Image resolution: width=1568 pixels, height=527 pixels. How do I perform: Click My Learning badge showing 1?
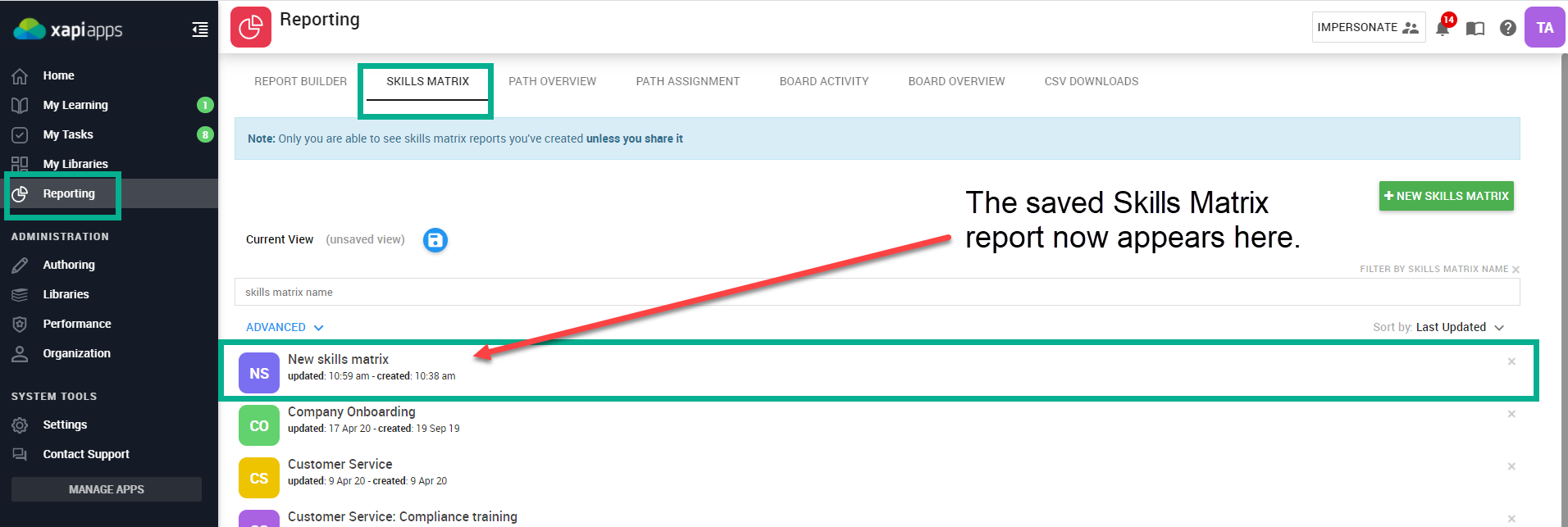point(205,105)
